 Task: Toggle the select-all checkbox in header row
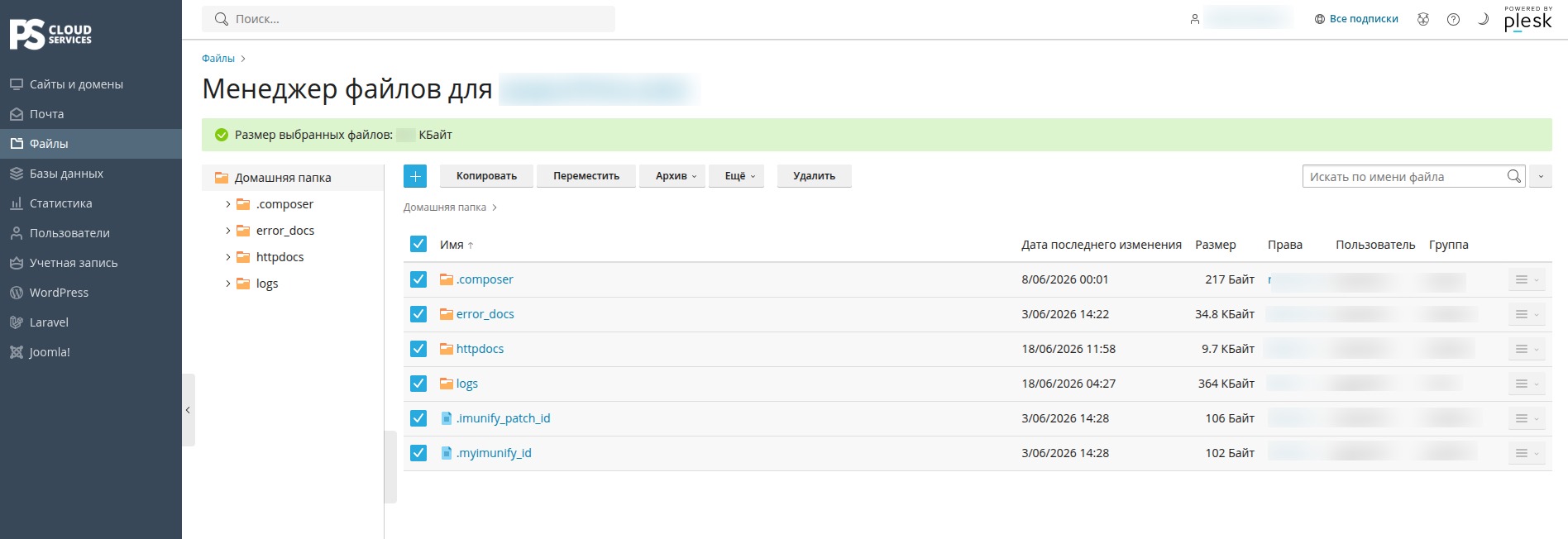coord(418,244)
